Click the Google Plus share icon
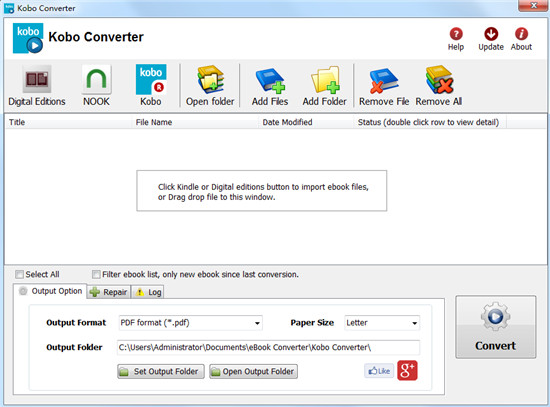Viewport: 550px width, 407px height. coord(407,370)
